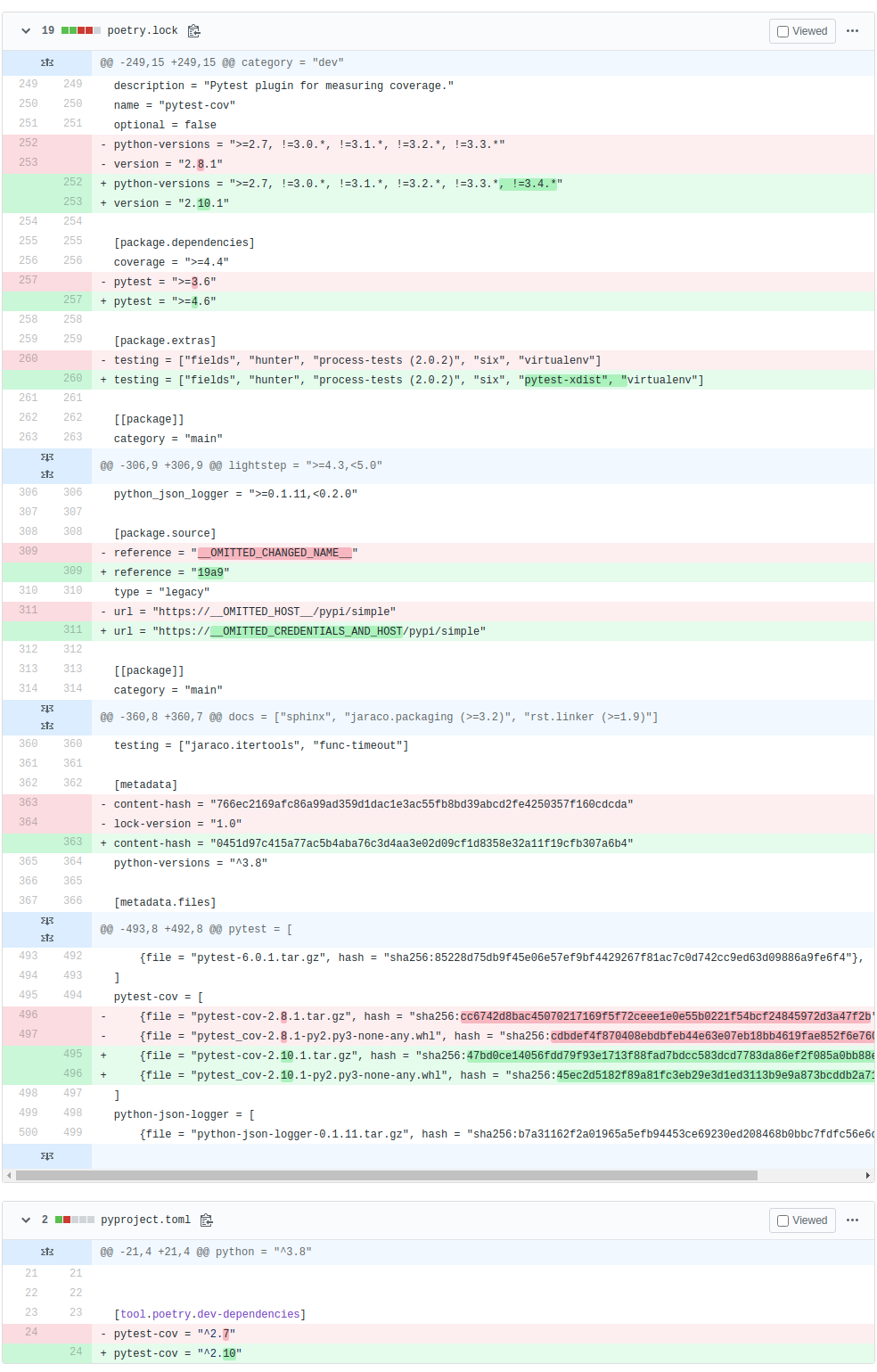Mark pyproject.toml as Viewed
Image resolution: width=877 pixels, height=1372 pixels.
801,1220
